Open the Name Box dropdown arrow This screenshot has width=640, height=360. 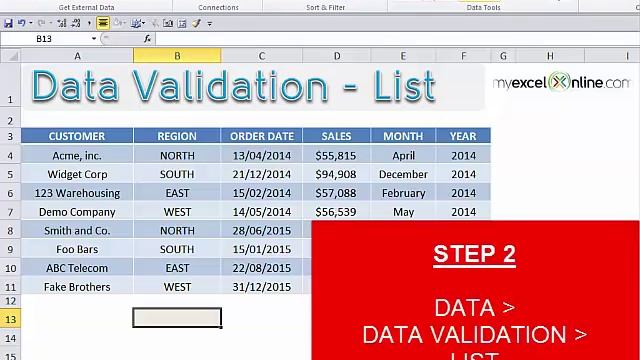point(94,38)
